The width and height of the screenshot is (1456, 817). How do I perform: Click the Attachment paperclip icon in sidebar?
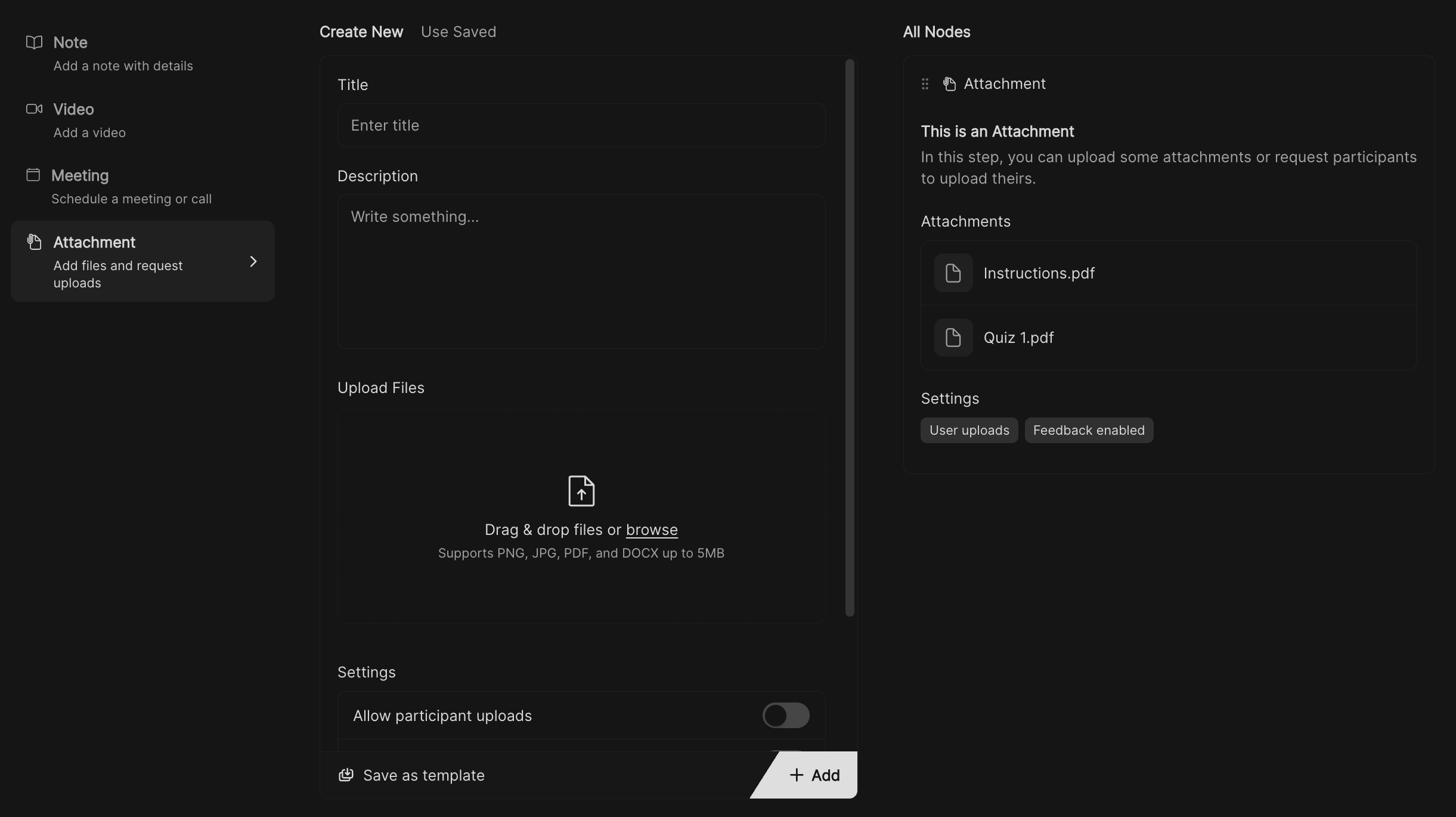pos(34,242)
